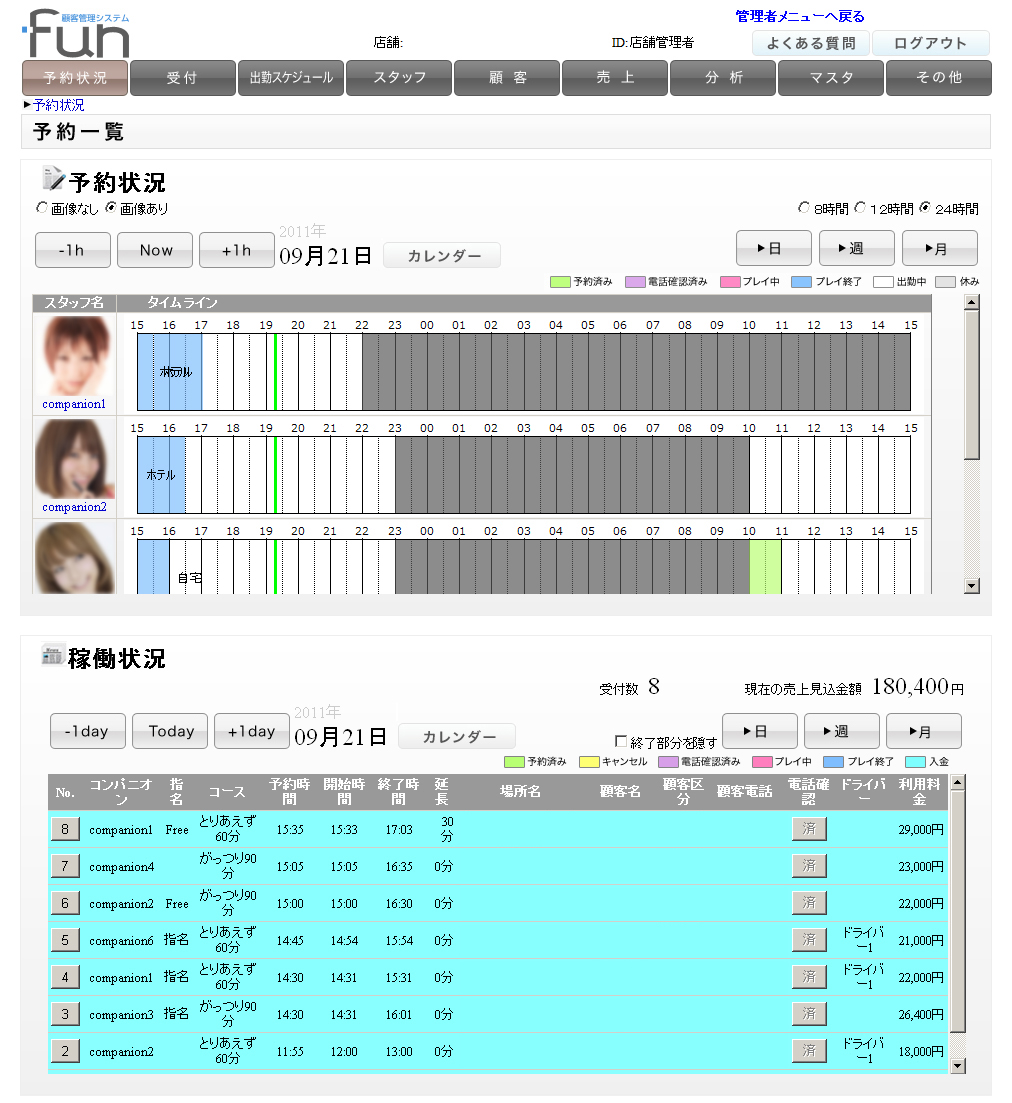This screenshot has width=1012, height=1103.
Task: Click the ログアウト button
Action: point(930,43)
